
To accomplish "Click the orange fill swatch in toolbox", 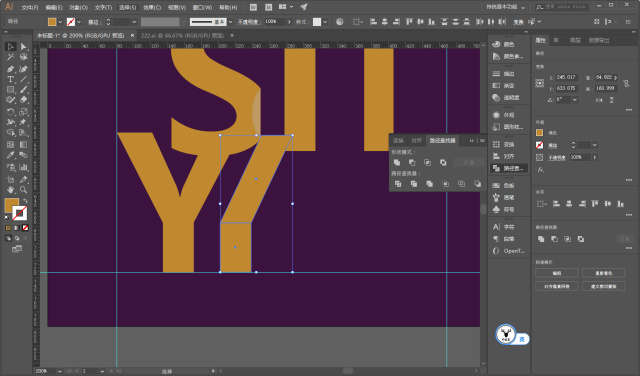I will pos(12,205).
